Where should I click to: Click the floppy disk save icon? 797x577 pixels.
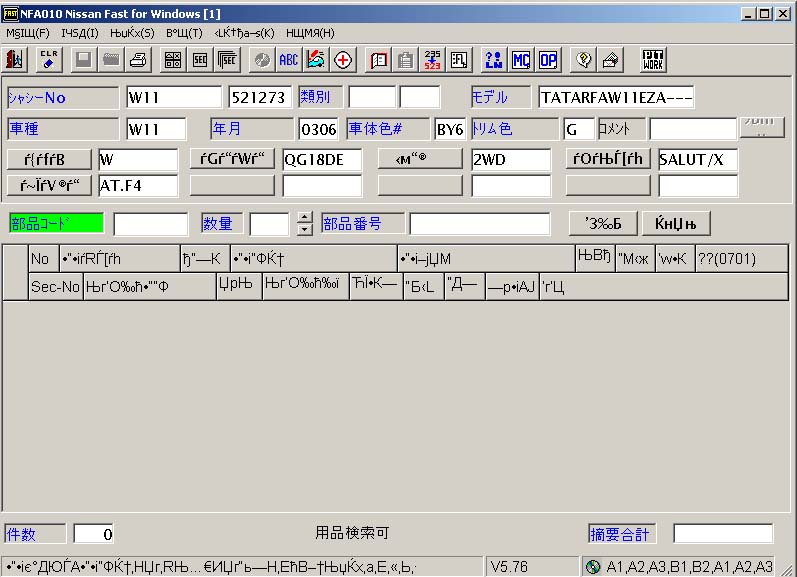pos(84,60)
